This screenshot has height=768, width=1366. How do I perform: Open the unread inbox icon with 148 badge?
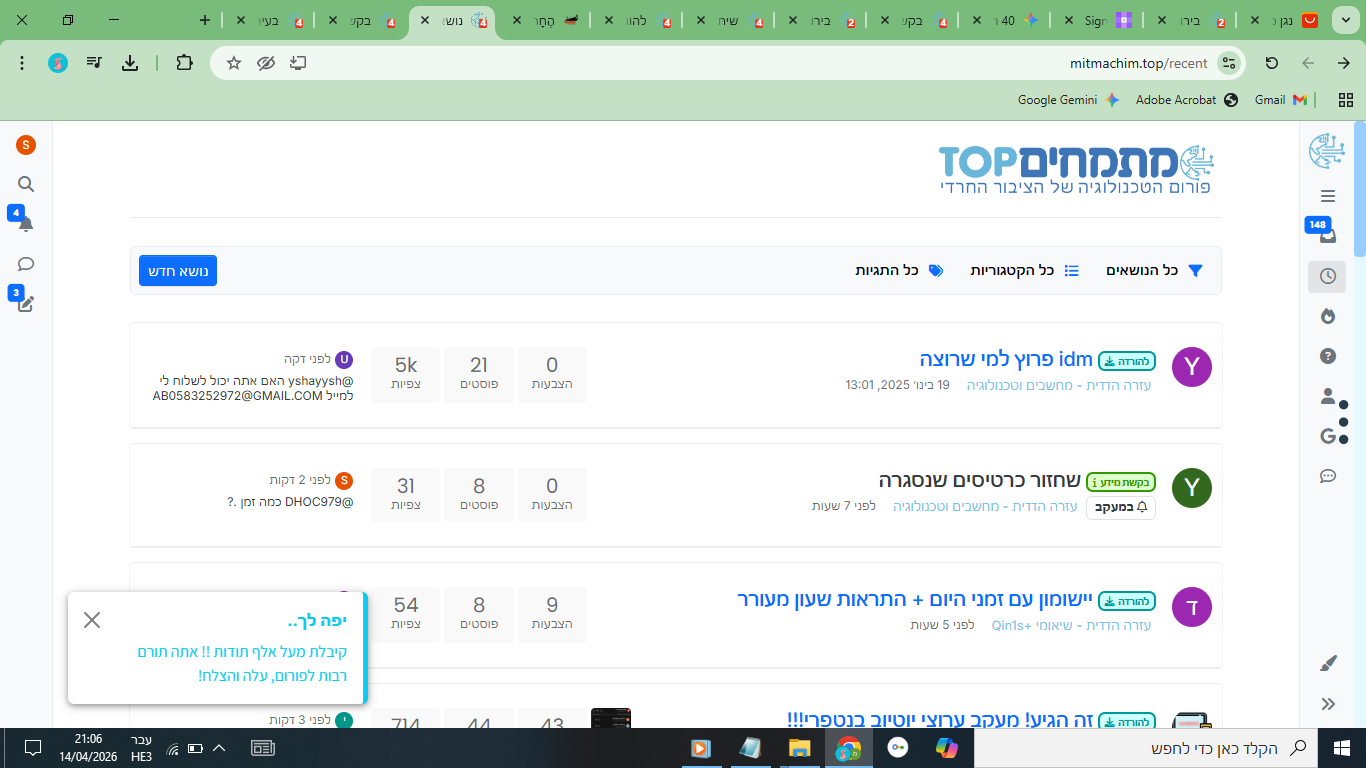click(x=1327, y=236)
